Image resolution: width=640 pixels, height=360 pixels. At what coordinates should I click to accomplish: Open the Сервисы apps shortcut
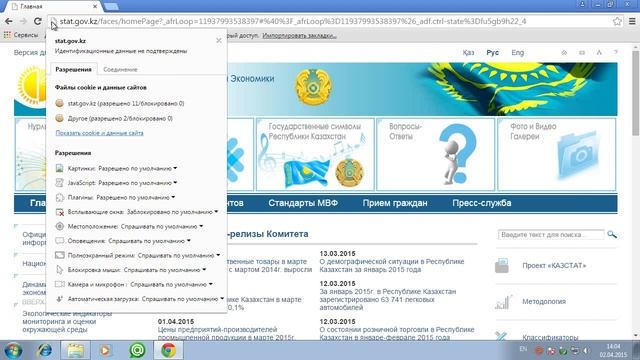pyautogui.click(x=21, y=35)
